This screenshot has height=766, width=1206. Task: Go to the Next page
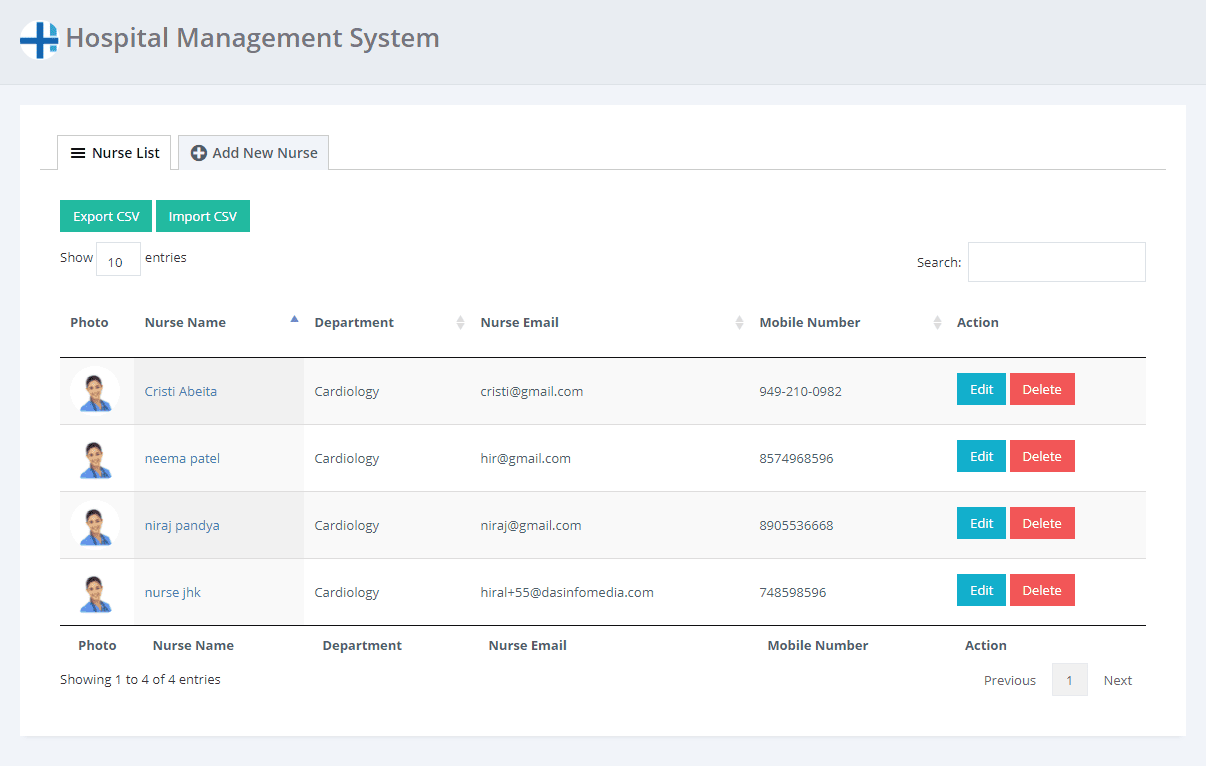1117,680
